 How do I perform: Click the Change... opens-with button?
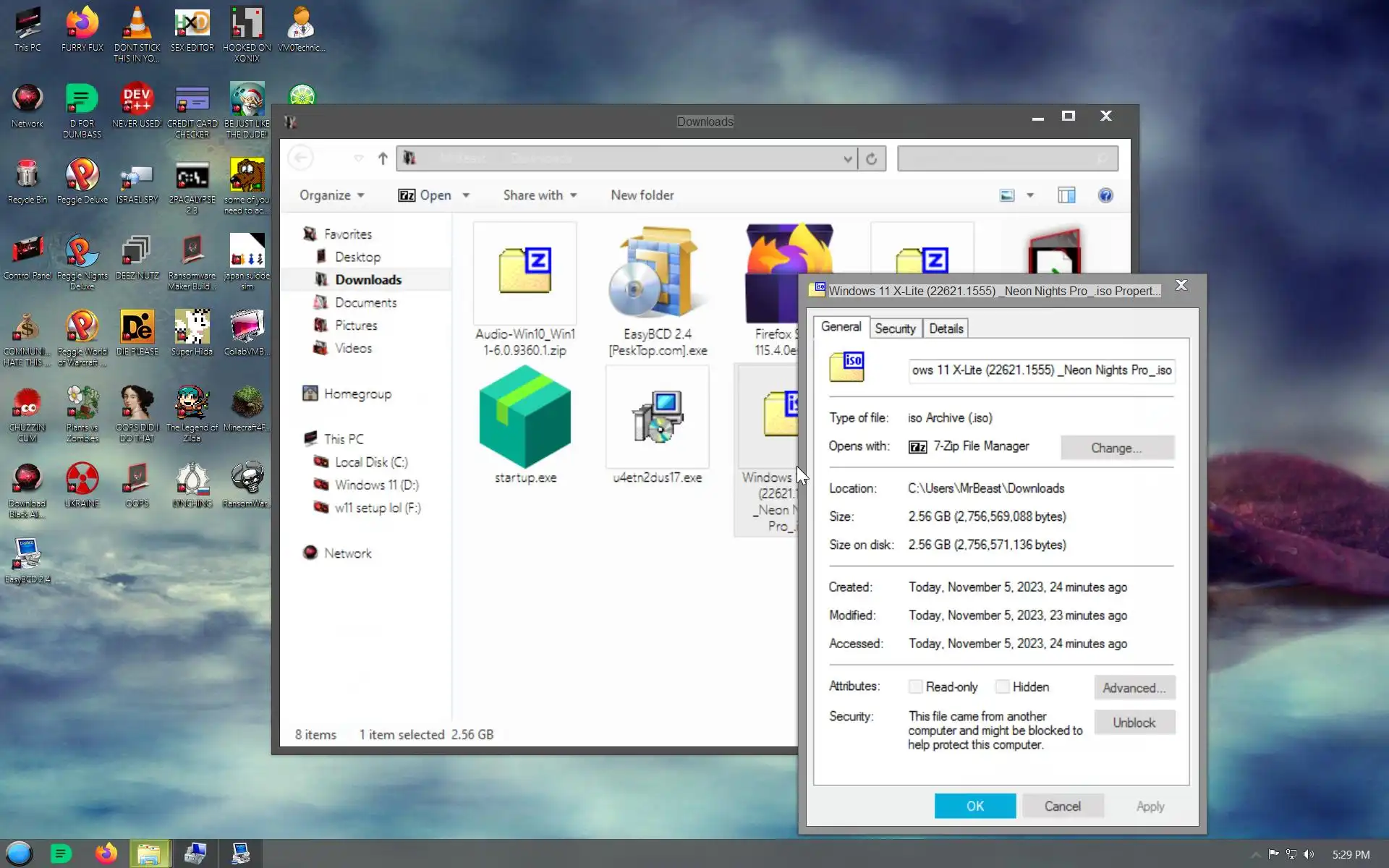point(1116,448)
